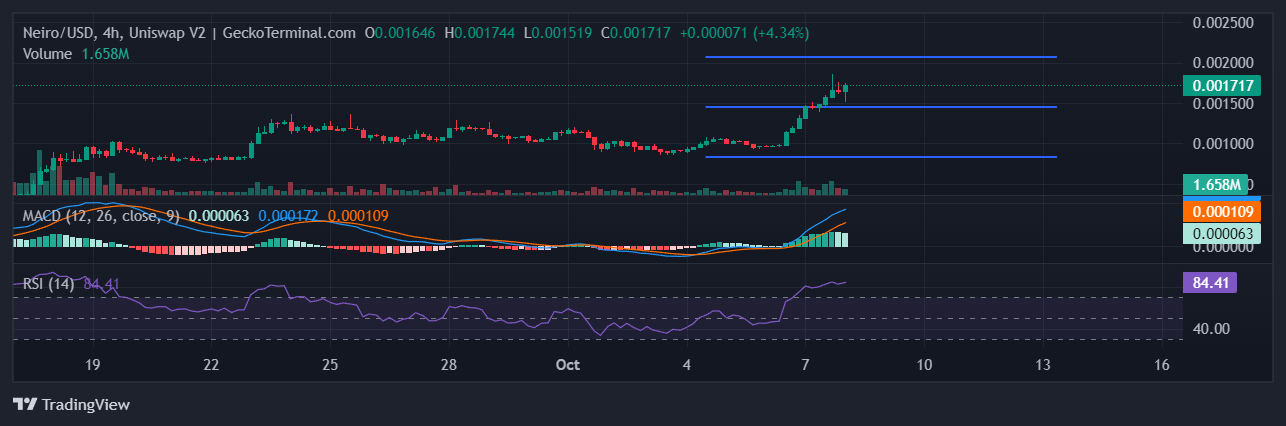This screenshot has height=426, width=1286.
Task: Click the date label 22 on time axis
Action: pyautogui.click(x=211, y=365)
